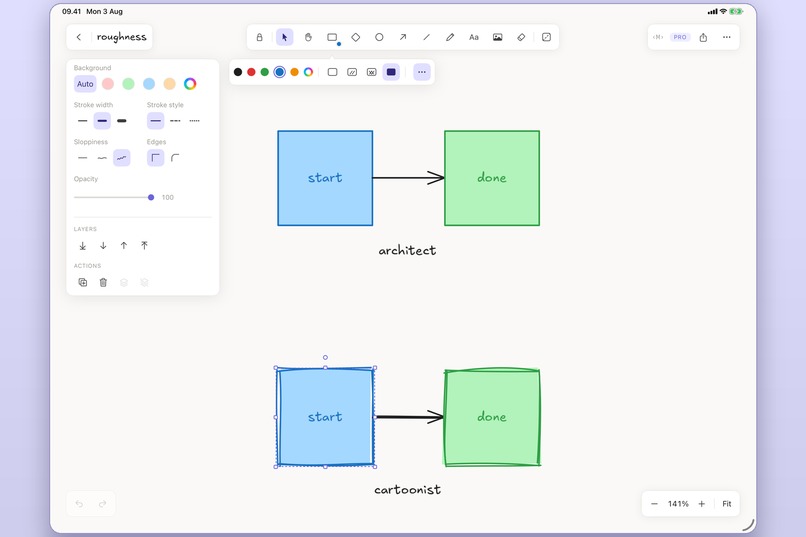Toggle the lock tool in the toolbar
Image resolution: width=806 pixels, height=537 pixels.
pos(260,37)
